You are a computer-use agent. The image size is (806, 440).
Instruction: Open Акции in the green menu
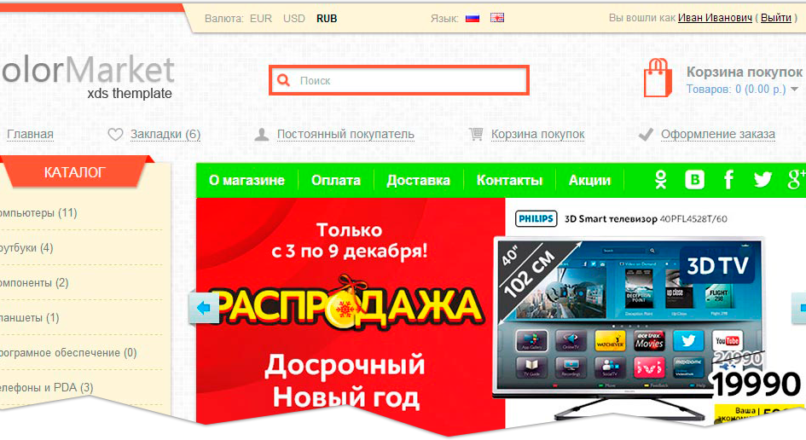coord(590,180)
